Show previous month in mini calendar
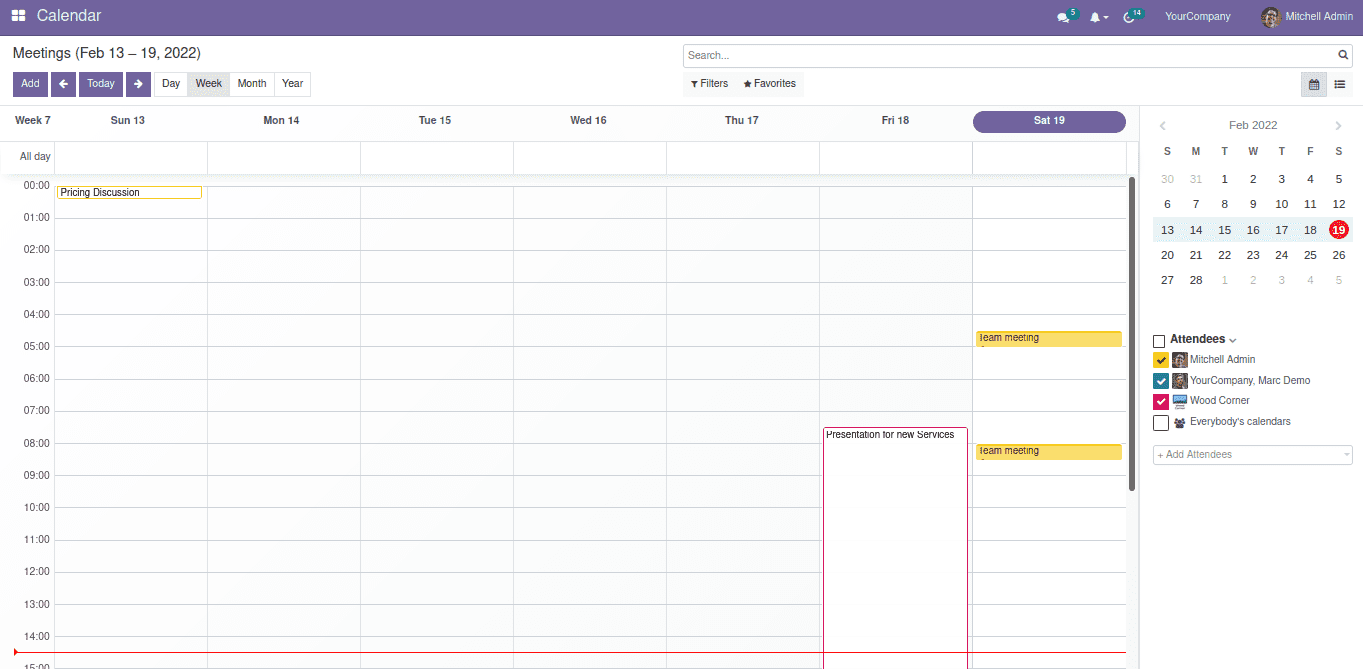This screenshot has width=1363, height=669. point(1163,126)
